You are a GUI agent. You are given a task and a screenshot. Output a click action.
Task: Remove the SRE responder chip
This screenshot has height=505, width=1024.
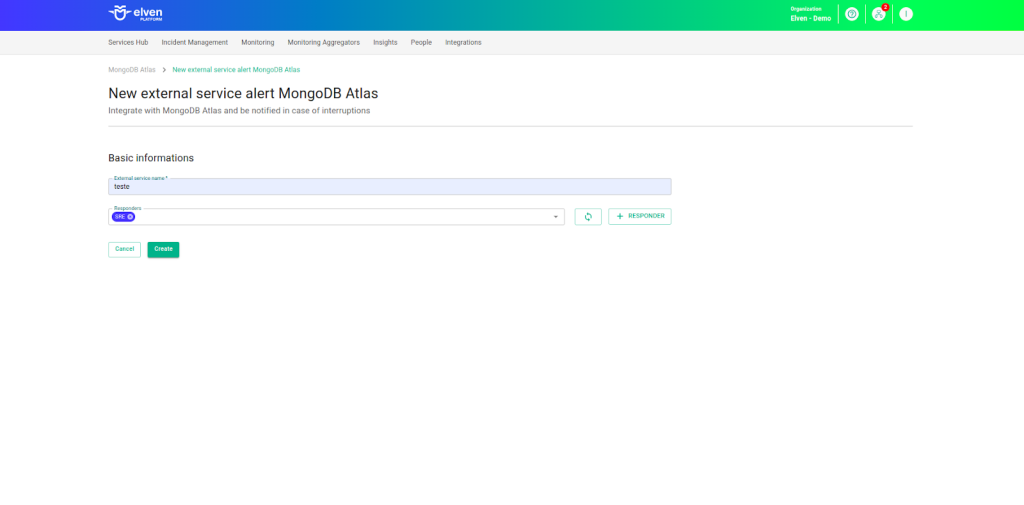[130, 217]
